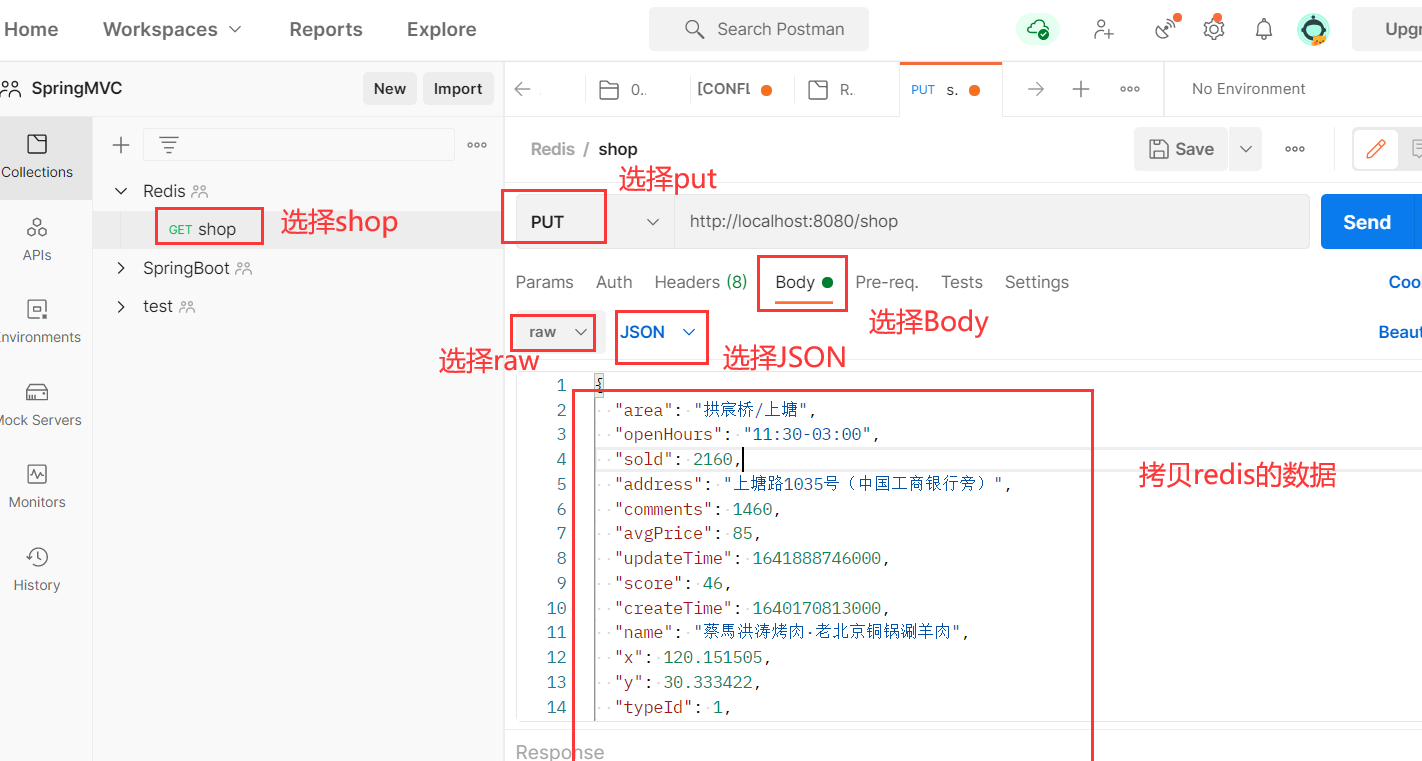Switch to the Headers (8) tab
This screenshot has height=761, width=1422.
coord(701,282)
